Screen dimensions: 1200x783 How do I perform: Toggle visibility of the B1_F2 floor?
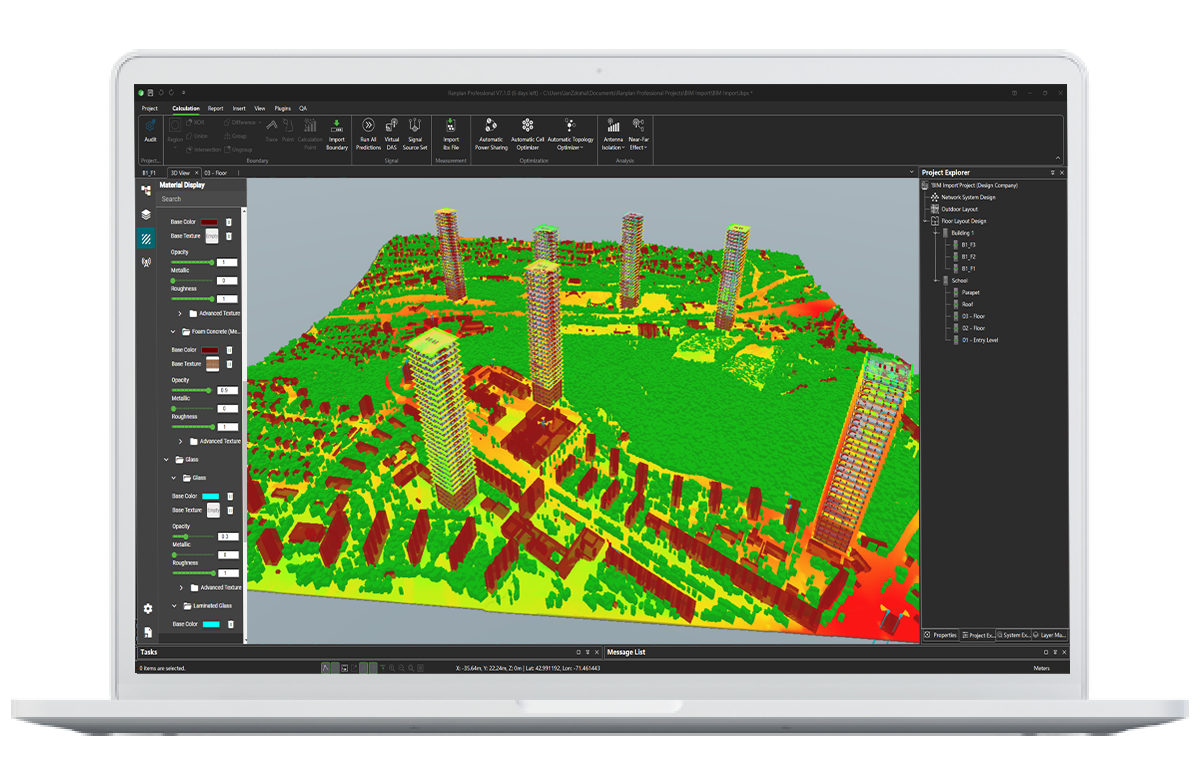(x=956, y=255)
